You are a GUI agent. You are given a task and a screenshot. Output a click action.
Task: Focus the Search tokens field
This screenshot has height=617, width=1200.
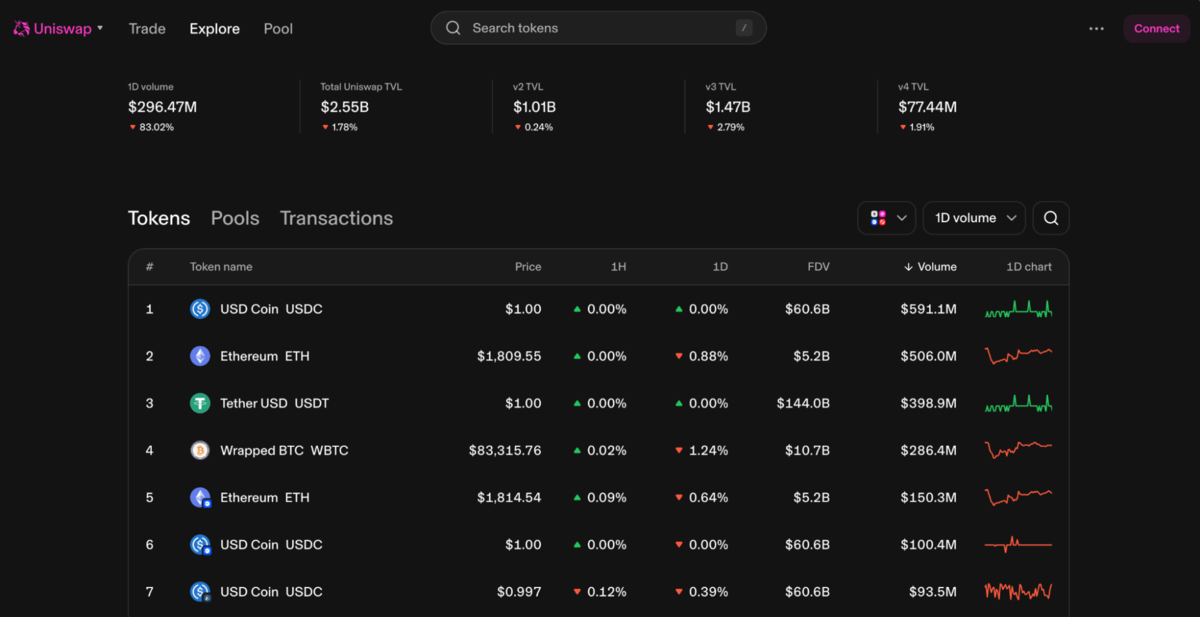click(598, 28)
